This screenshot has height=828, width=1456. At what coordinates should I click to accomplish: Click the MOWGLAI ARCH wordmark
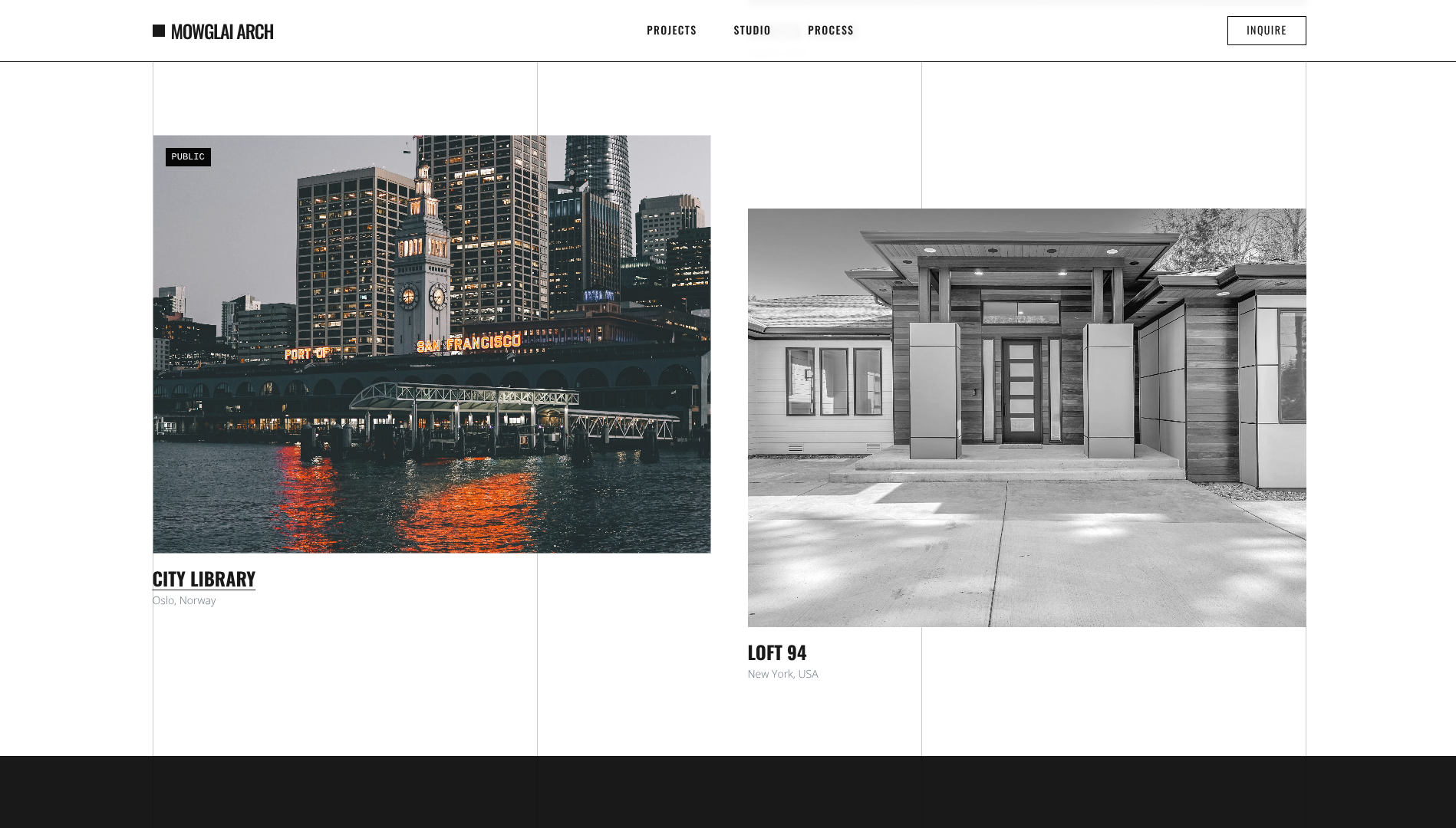[222, 31]
